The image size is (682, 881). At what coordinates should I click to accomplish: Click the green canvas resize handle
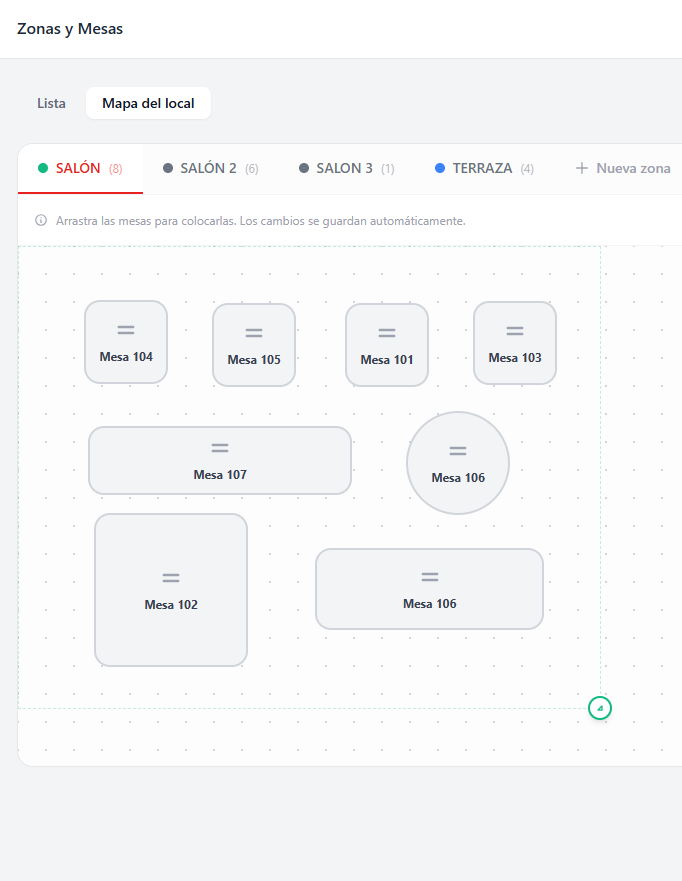point(600,708)
